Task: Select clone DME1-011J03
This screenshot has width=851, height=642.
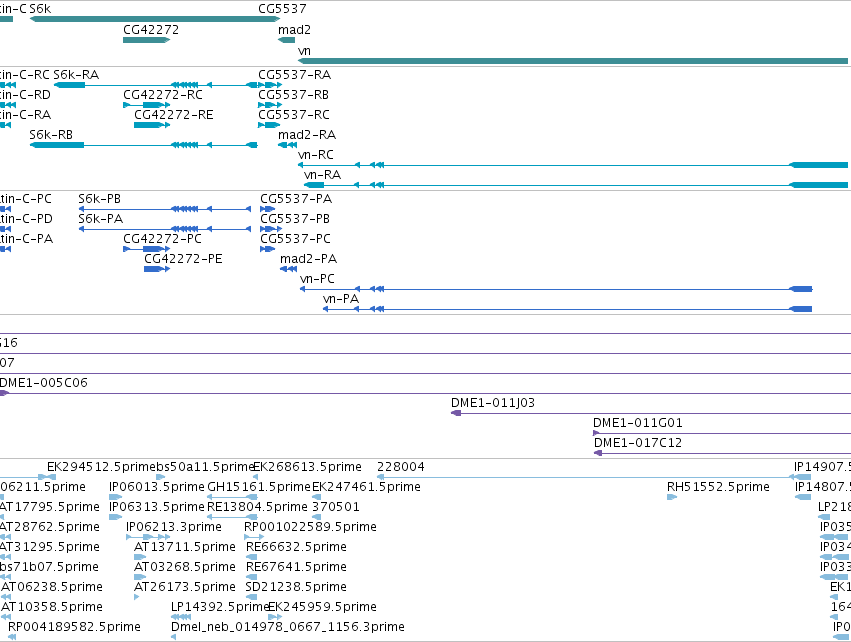Action: tap(651, 413)
